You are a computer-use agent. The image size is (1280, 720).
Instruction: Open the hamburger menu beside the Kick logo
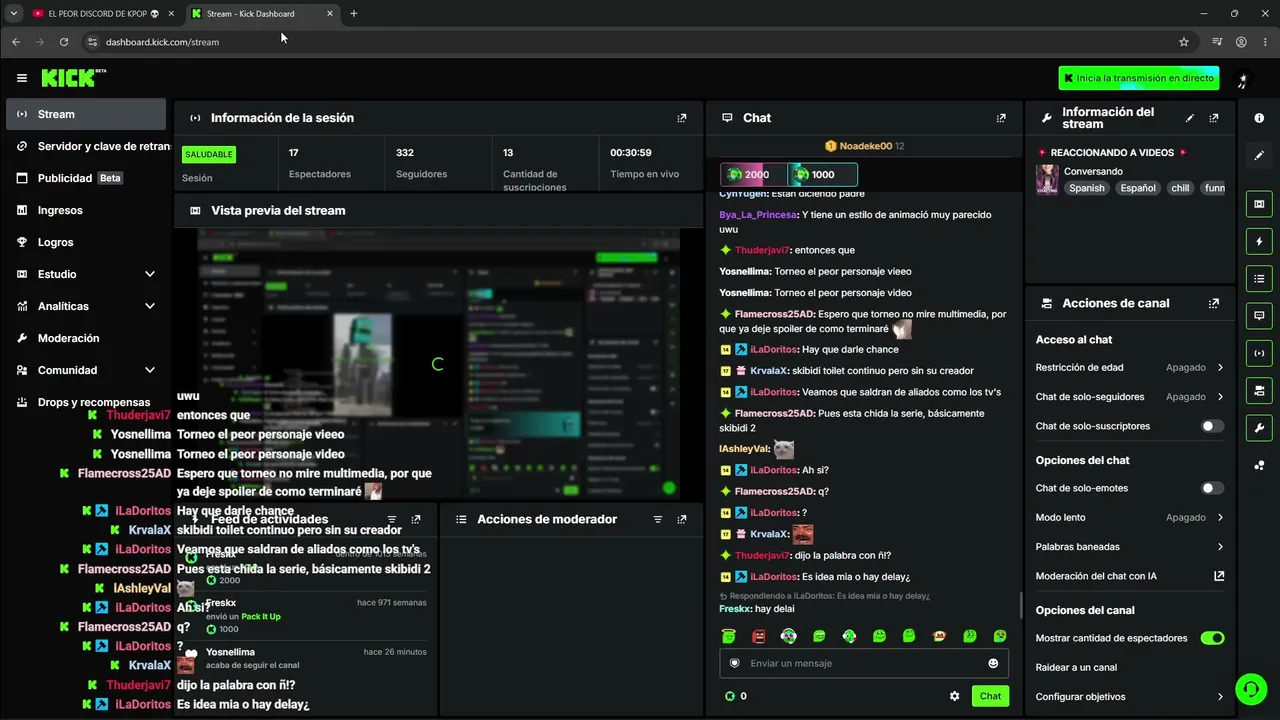22,78
